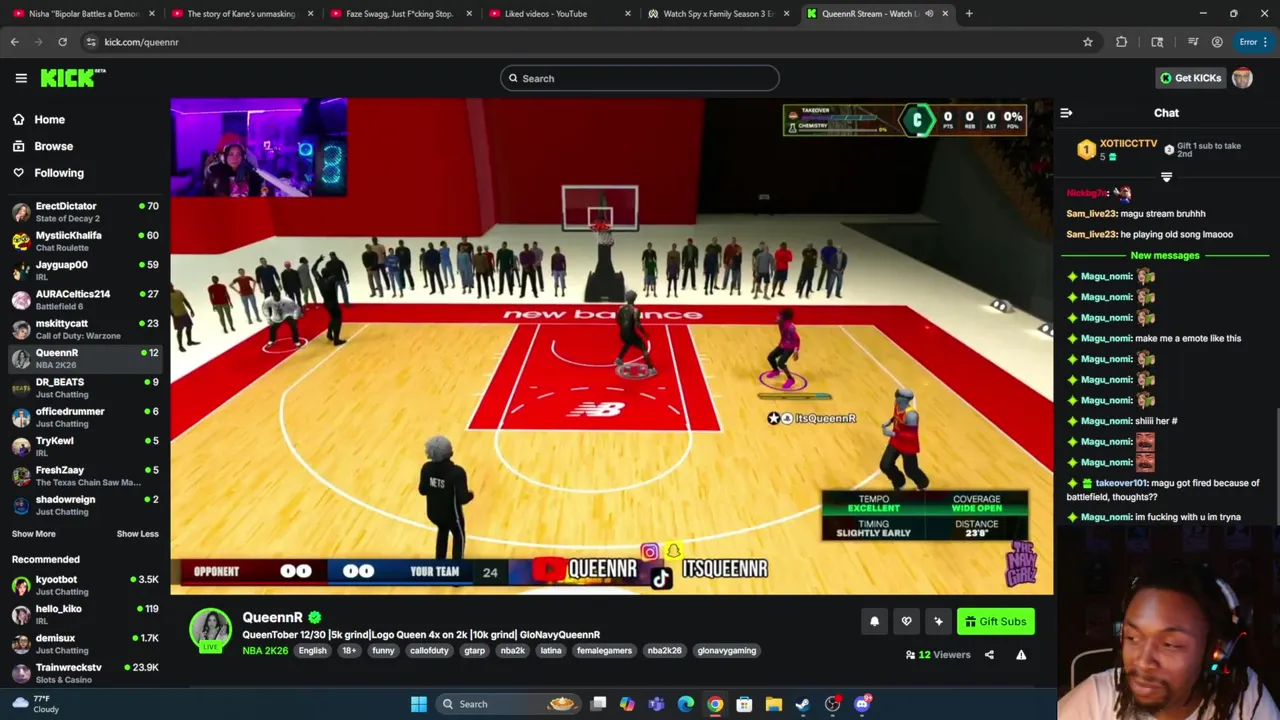The height and width of the screenshot is (720, 1280).
Task: Select Jayguap00 channel in sidebar
Action: click(85, 270)
